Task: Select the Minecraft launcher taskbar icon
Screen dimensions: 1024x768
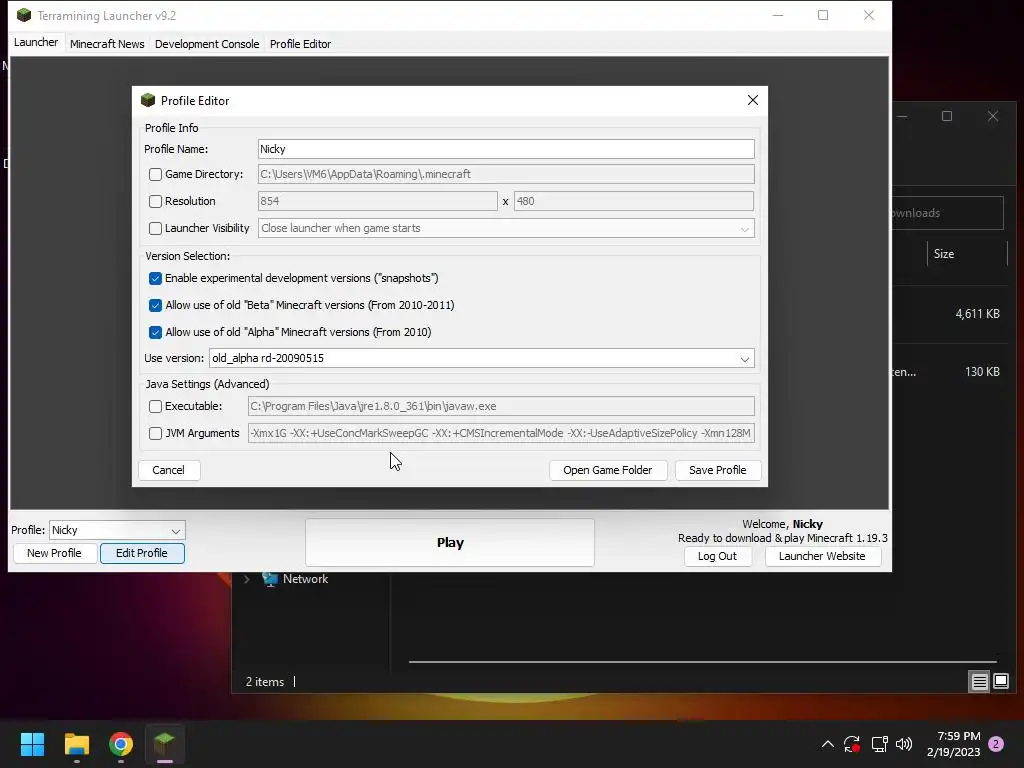Action: tap(165, 744)
